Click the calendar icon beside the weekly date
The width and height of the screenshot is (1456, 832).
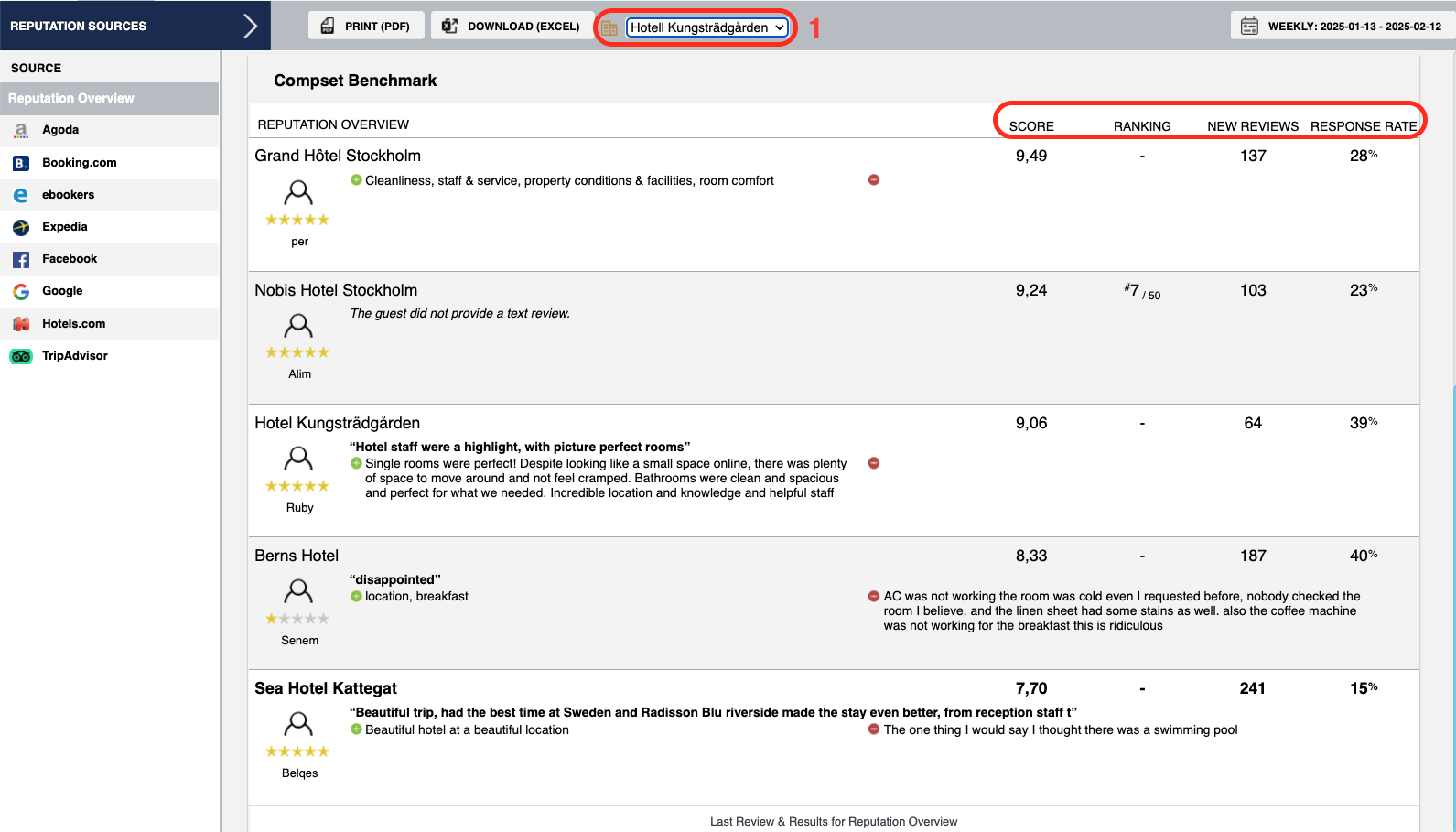tap(1249, 26)
